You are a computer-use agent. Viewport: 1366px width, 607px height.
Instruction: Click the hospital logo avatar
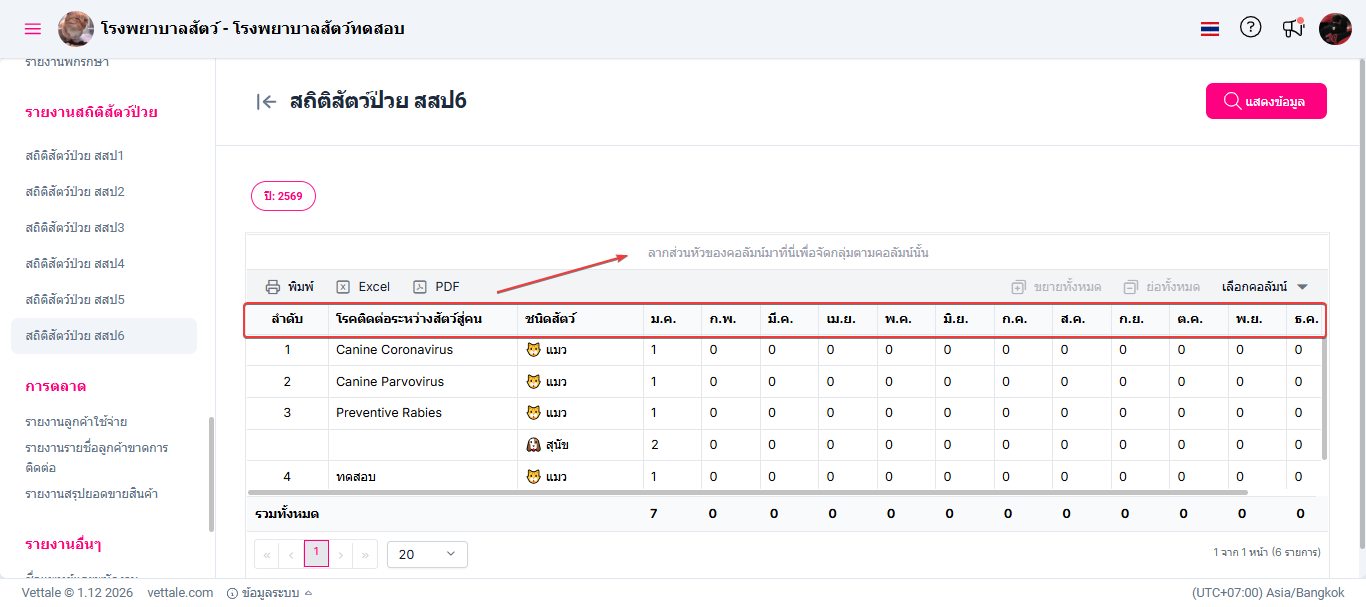[76, 29]
